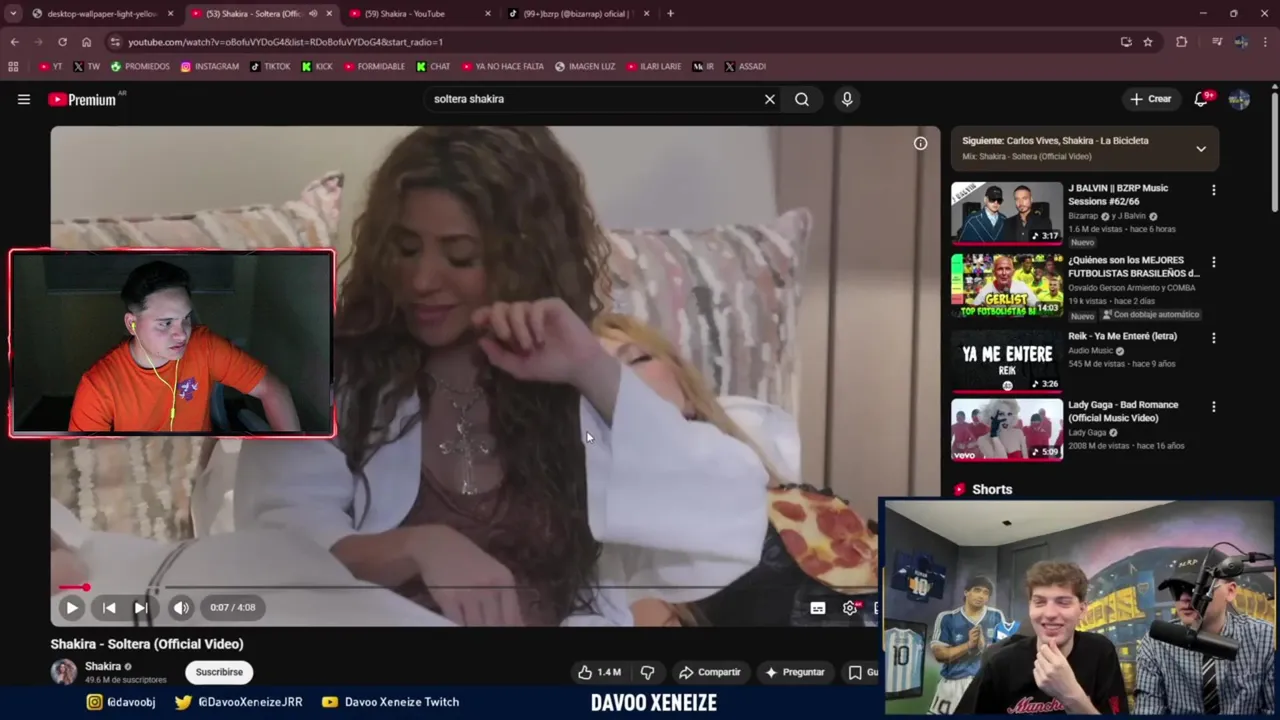Viewport: 1280px width, 720px height.
Task: Skip to next video in player
Action: point(141,607)
